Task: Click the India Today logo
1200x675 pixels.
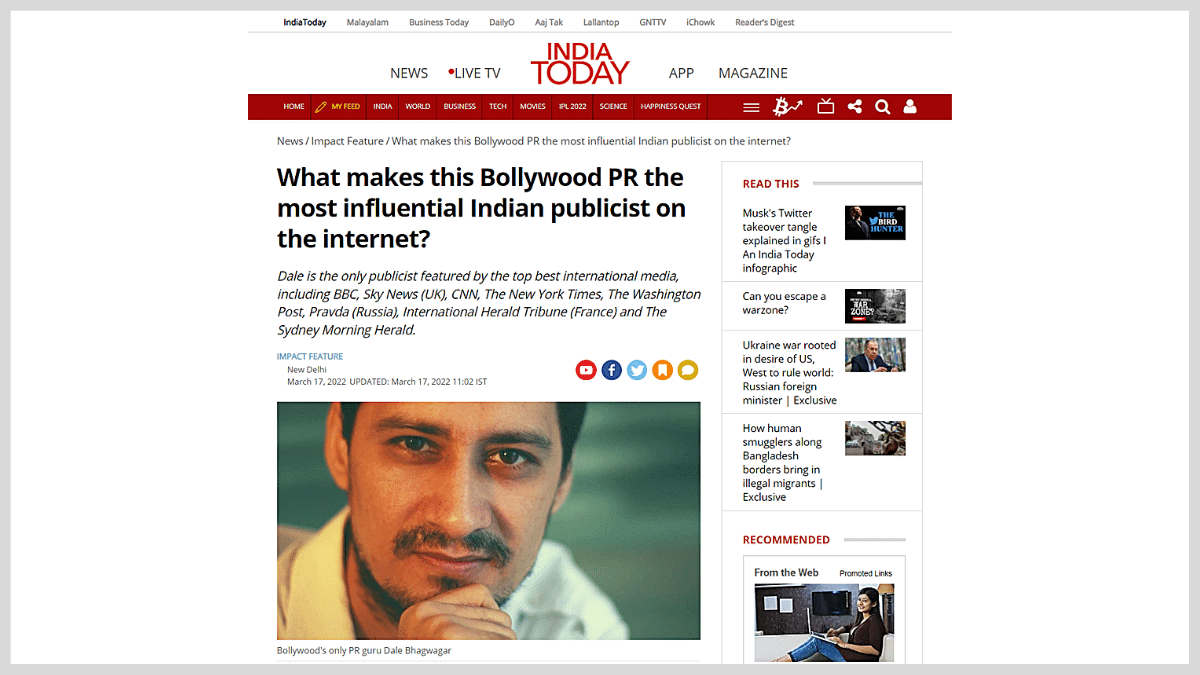Action: [580, 65]
